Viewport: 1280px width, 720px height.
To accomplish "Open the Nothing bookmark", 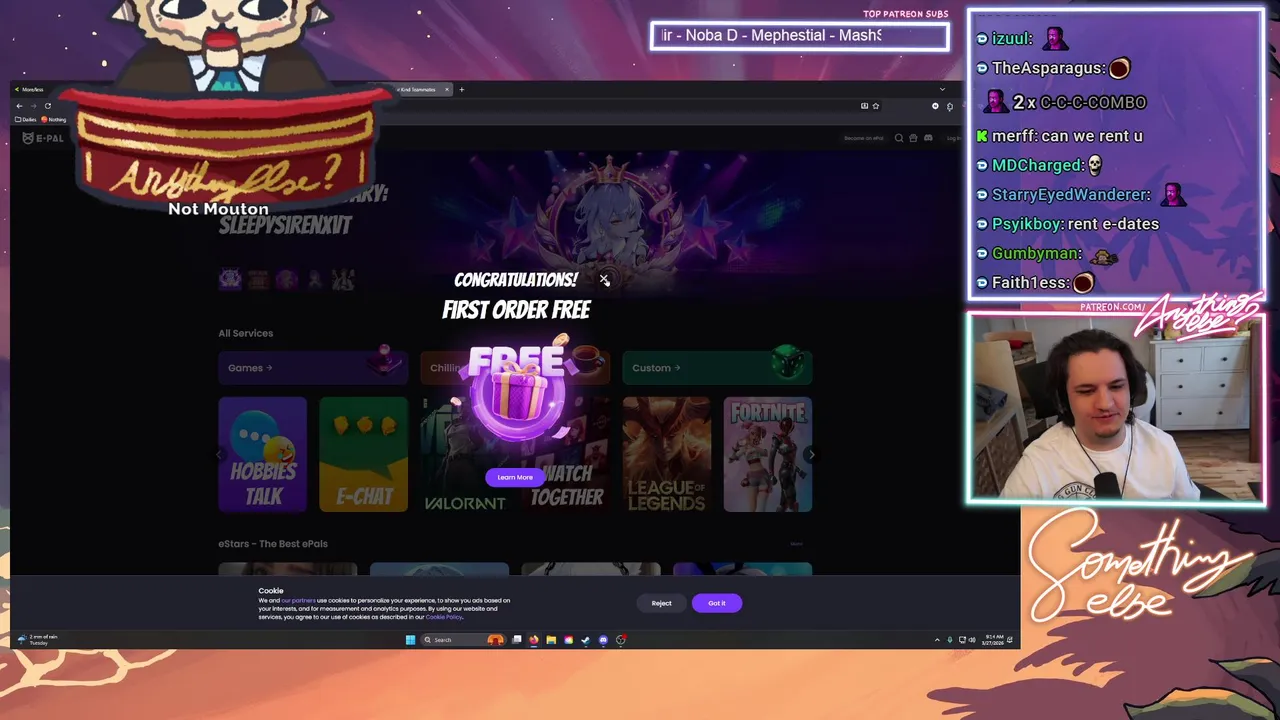I will 54,119.
